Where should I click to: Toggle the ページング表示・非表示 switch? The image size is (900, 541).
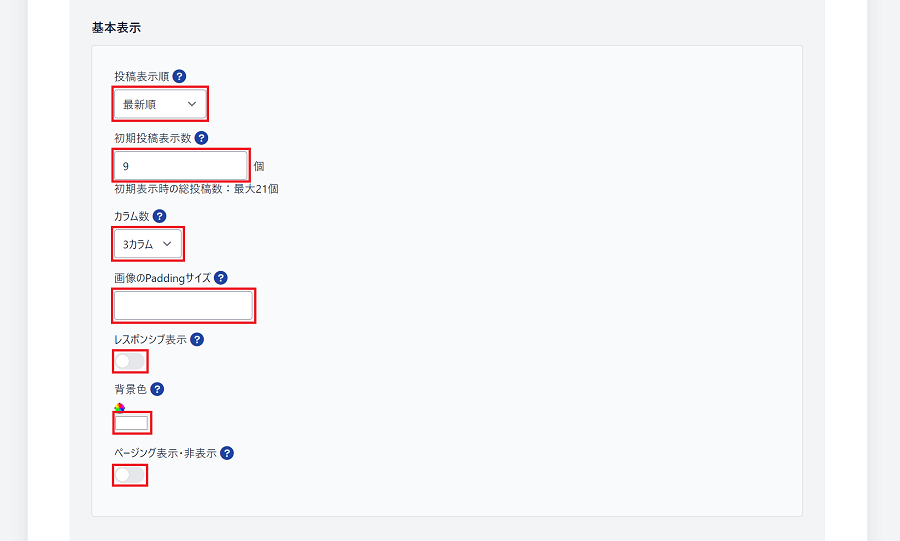130,475
